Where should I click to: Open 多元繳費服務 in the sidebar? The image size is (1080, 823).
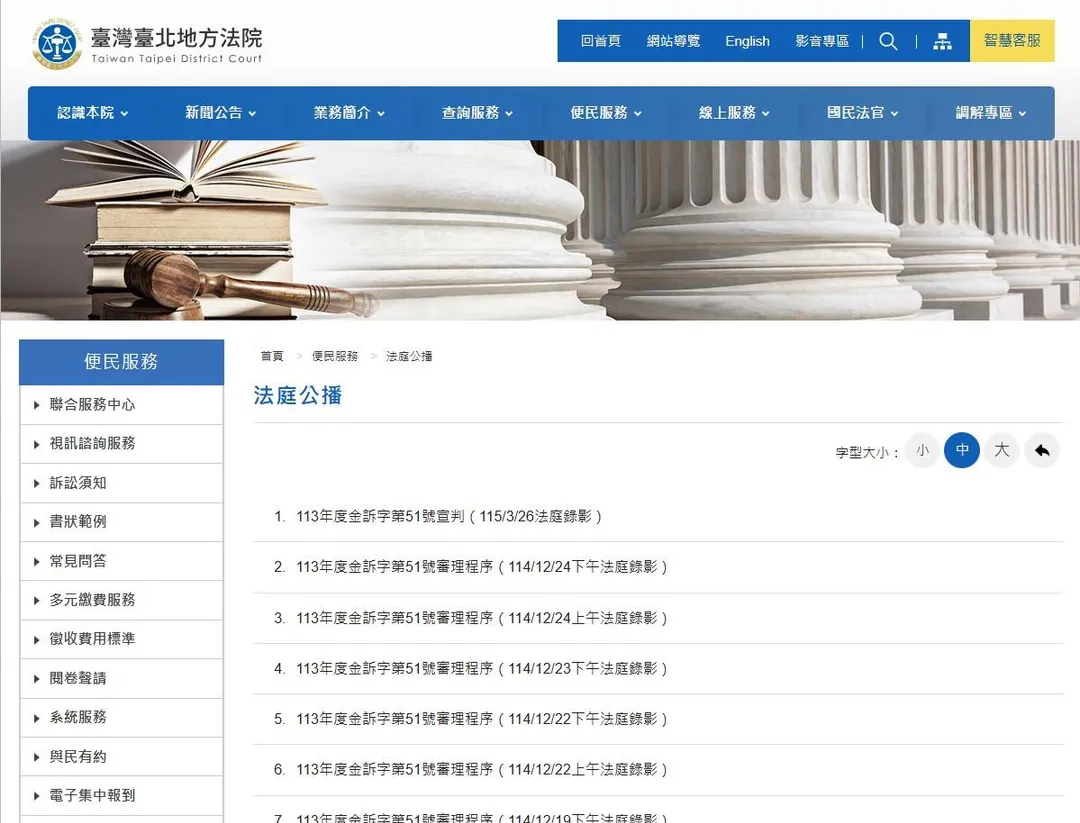point(121,600)
